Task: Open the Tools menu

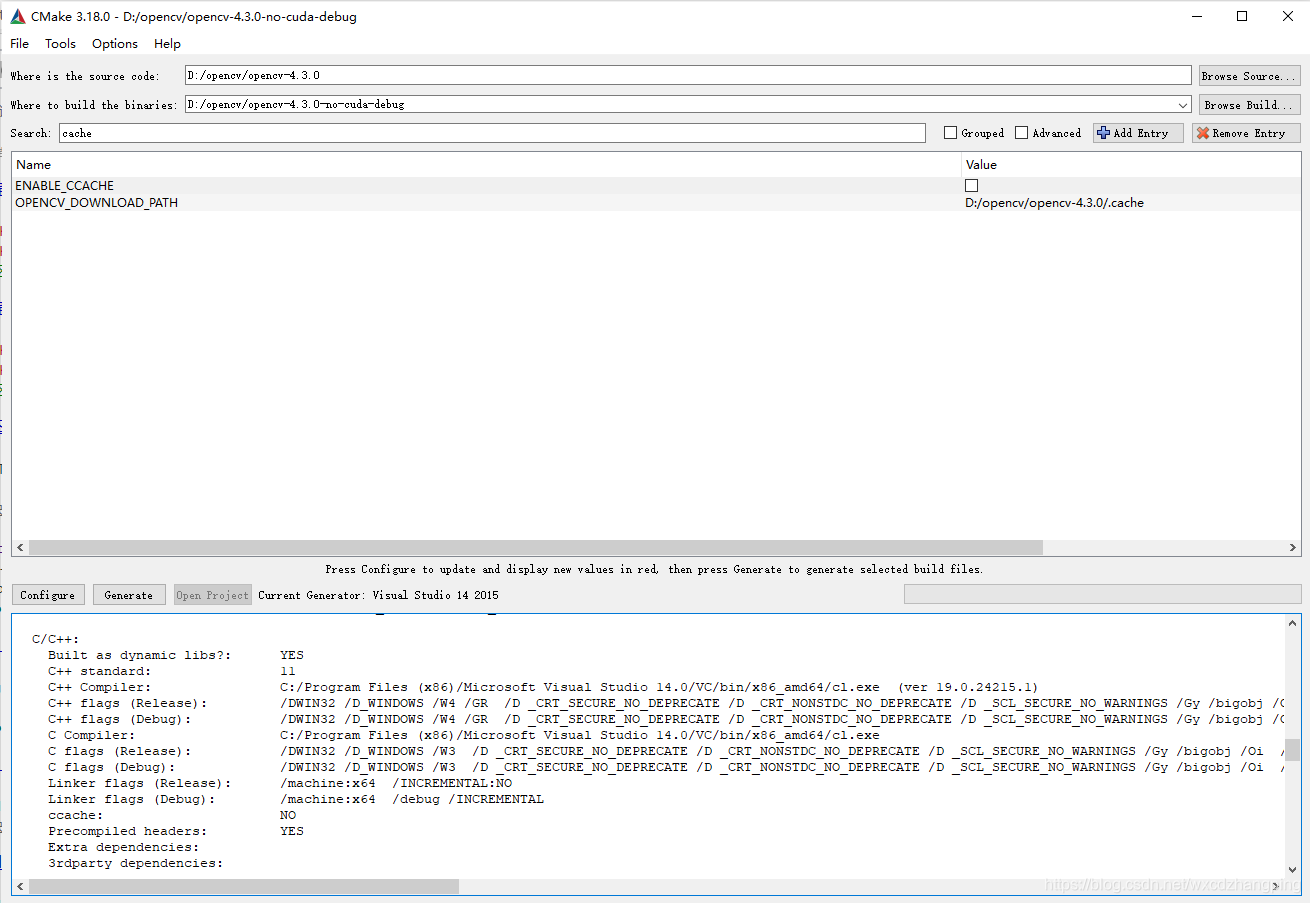Action: coord(60,43)
